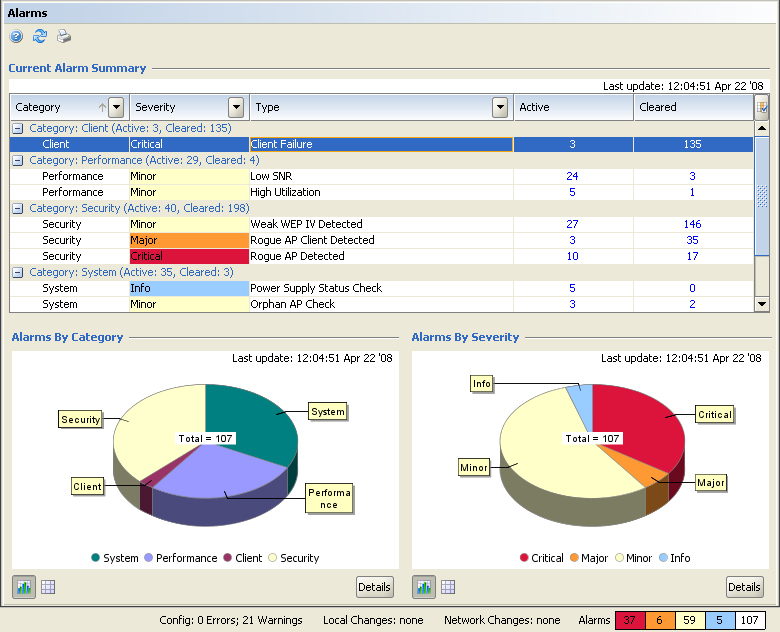This screenshot has height=632, width=780.
Task: Show chart view for Alarms By Severity
Action: click(x=424, y=587)
